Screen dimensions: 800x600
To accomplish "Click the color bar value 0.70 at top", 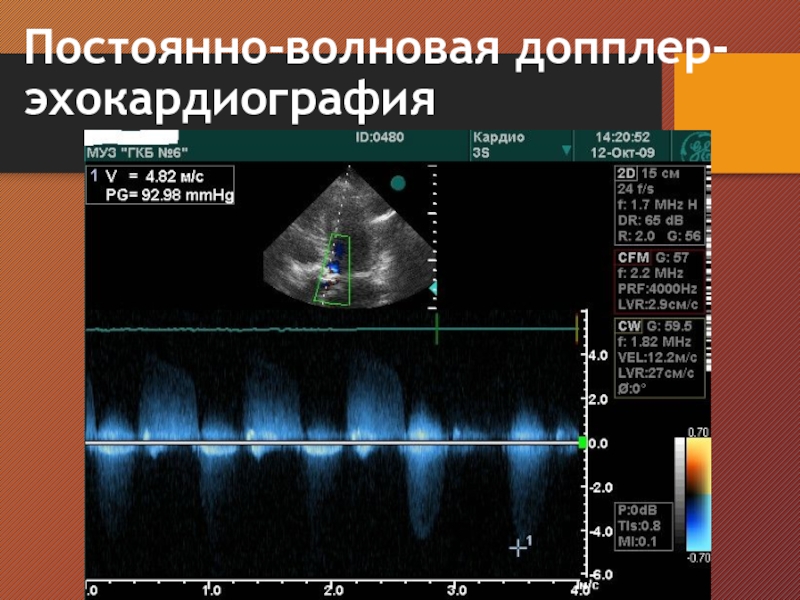I will click(x=698, y=432).
